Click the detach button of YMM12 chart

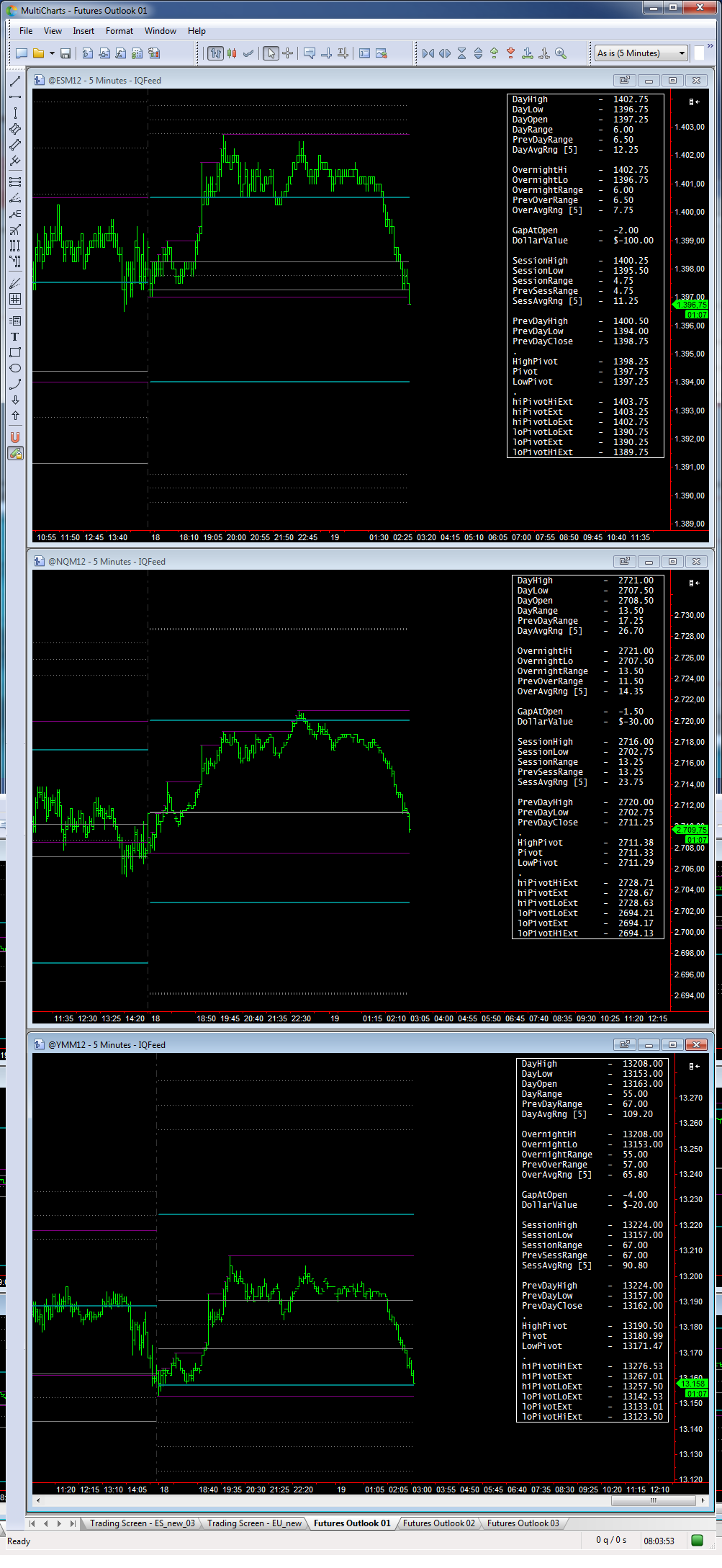tap(625, 1044)
